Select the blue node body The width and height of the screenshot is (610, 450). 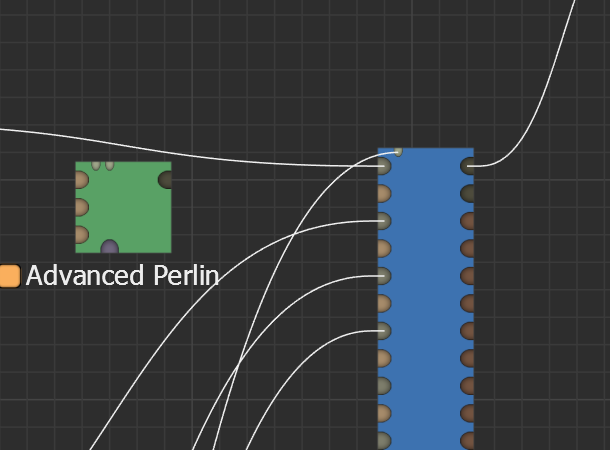[x=425, y=300]
